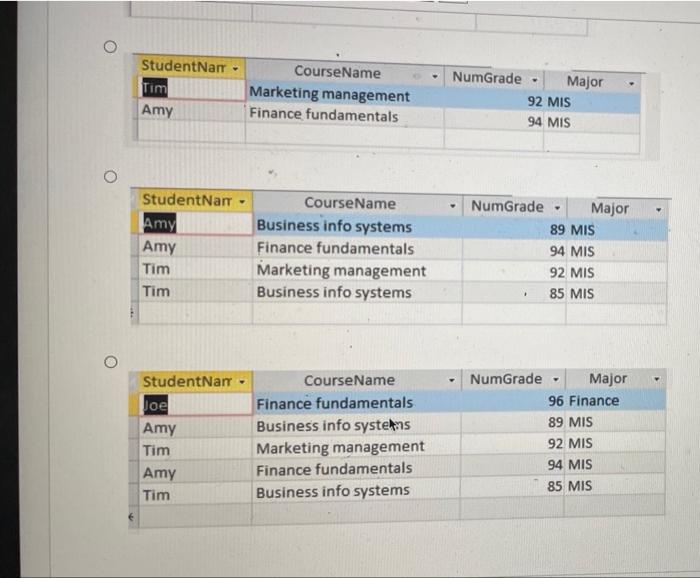The width and height of the screenshot is (700, 578).
Task: Click Marketing management cell in the four-row table
Action: pos(357,270)
